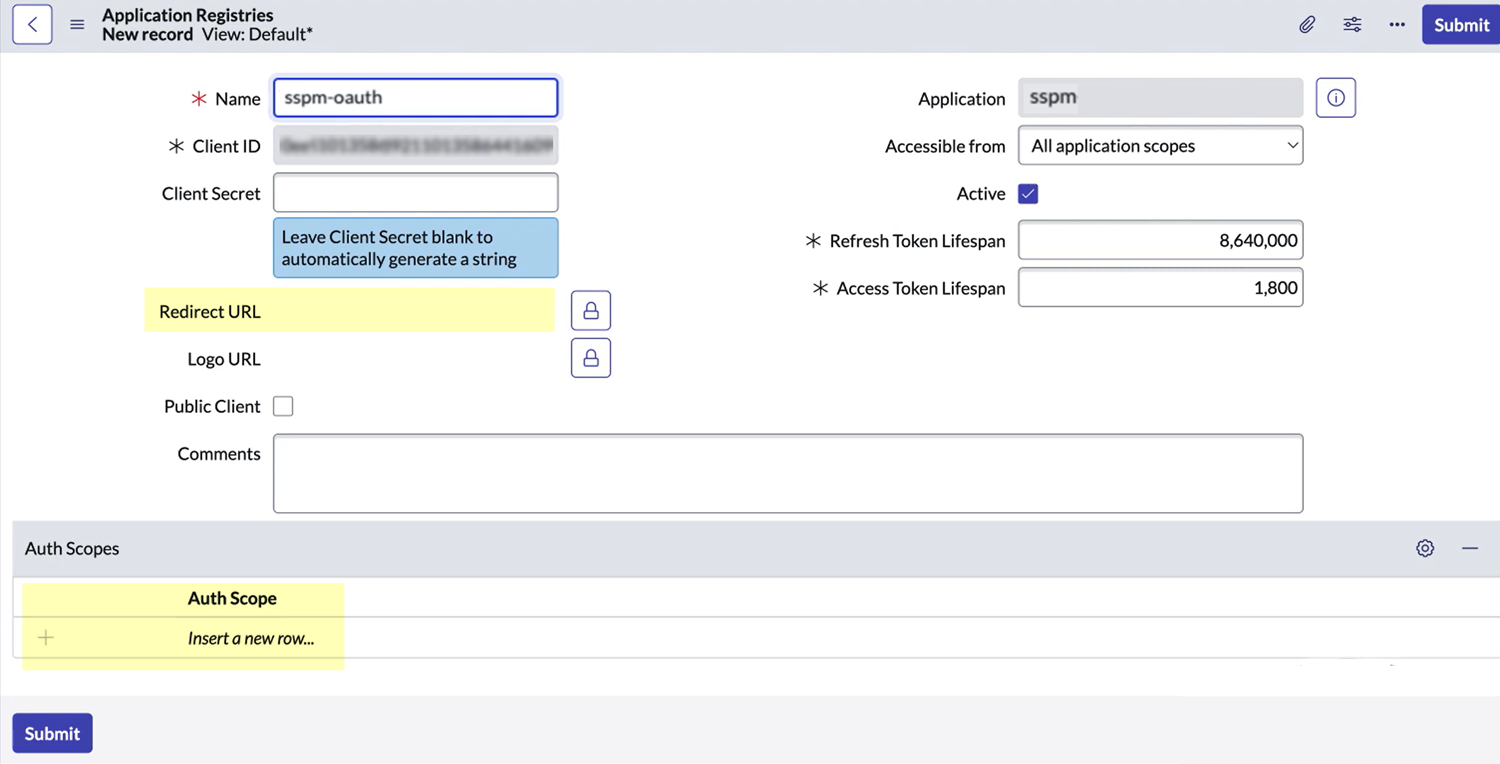Unlock the Redirect URL field

[x=590, y=311]
